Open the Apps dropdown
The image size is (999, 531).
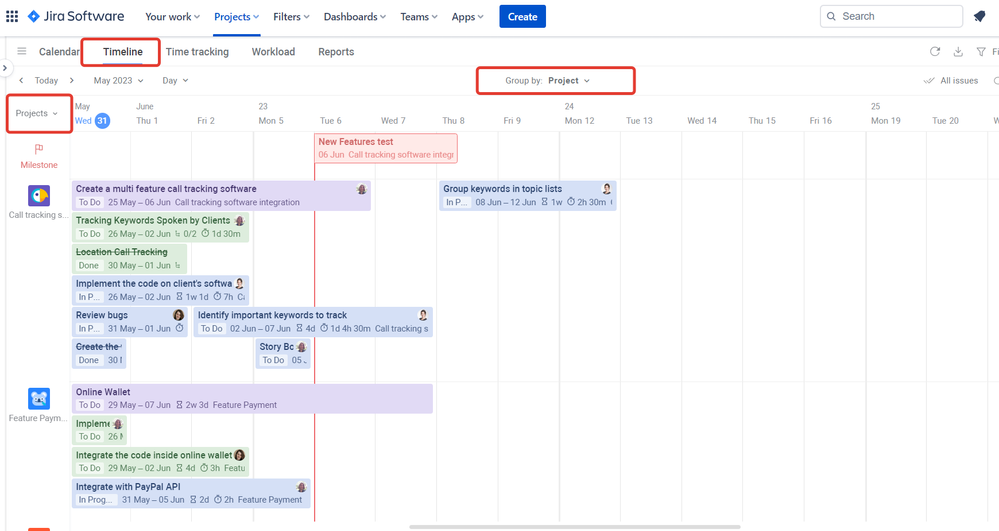click(x=467, y=17)
